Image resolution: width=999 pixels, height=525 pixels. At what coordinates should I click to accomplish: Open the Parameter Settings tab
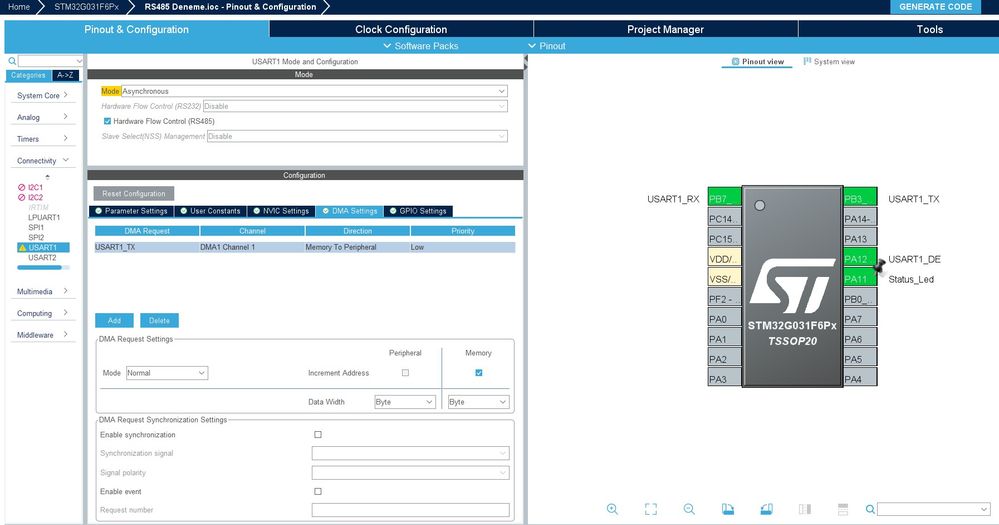pyautogui.click(x=131, y=211)
